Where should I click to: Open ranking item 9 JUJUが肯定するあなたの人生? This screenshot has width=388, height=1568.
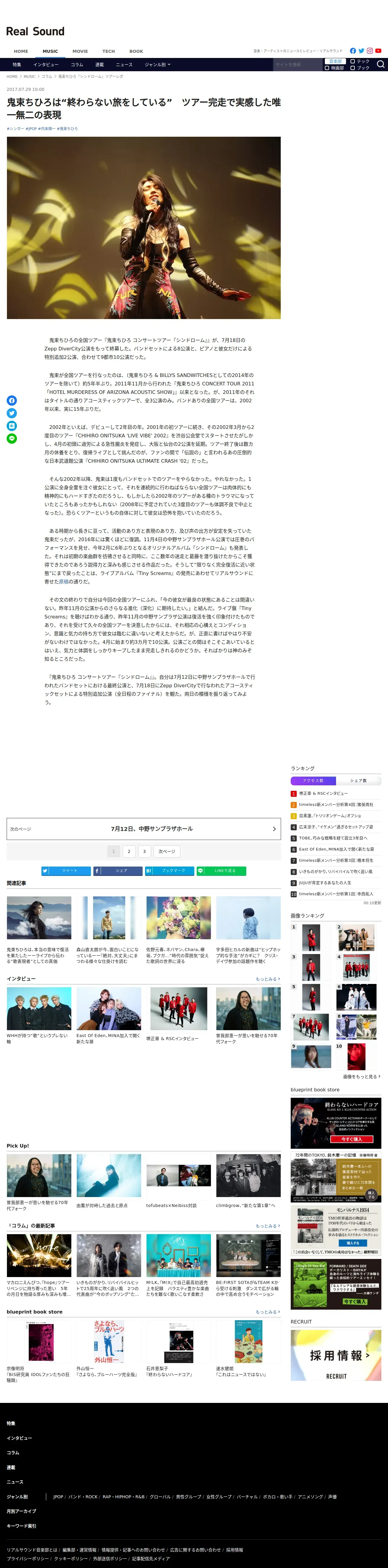(x=325, y=883)
